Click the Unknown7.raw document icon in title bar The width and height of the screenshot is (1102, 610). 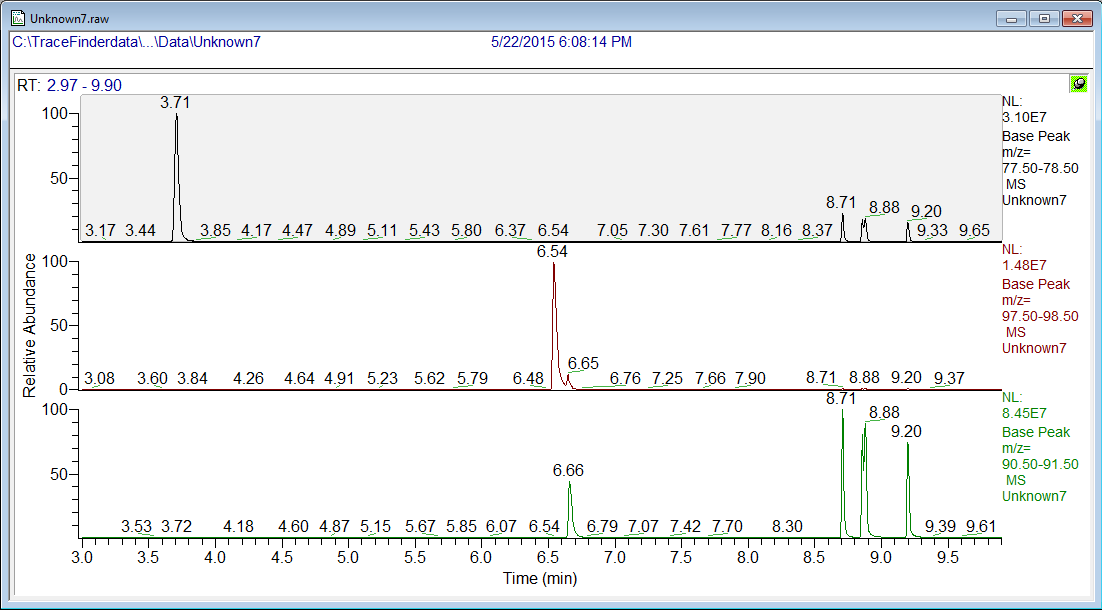point(17,18)
